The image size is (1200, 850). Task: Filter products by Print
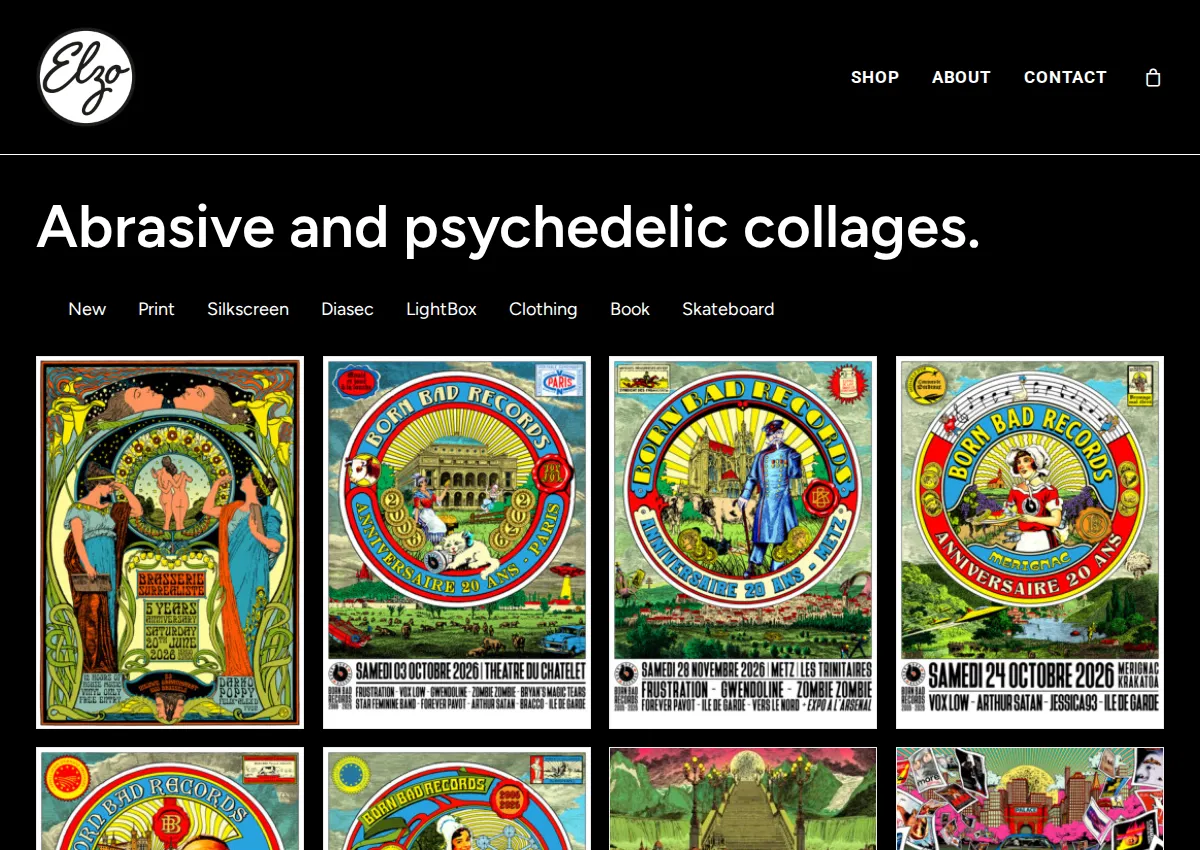pos(156,309)
